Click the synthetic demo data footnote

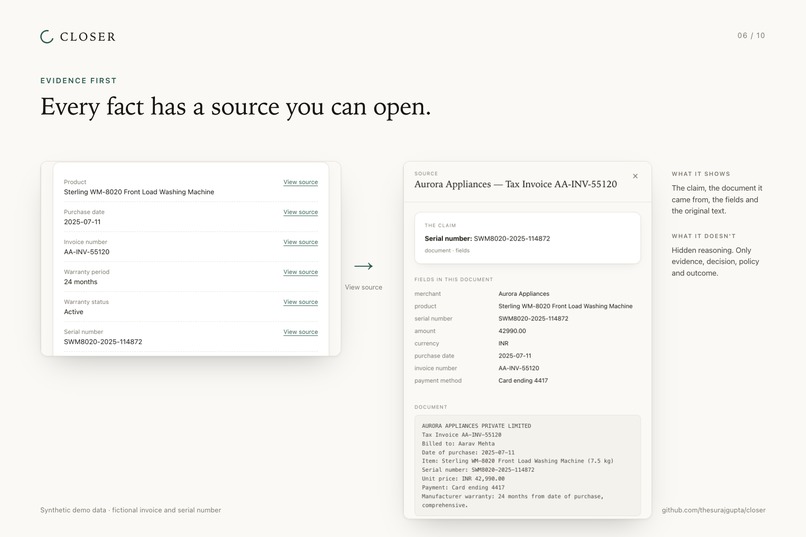[131, 510]
